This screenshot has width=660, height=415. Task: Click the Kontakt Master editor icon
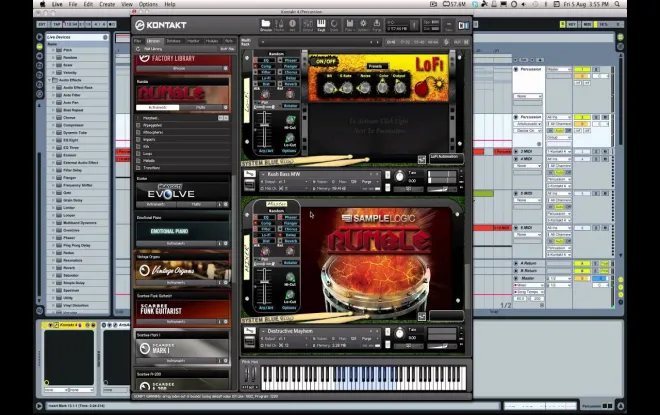coord(279,24)
